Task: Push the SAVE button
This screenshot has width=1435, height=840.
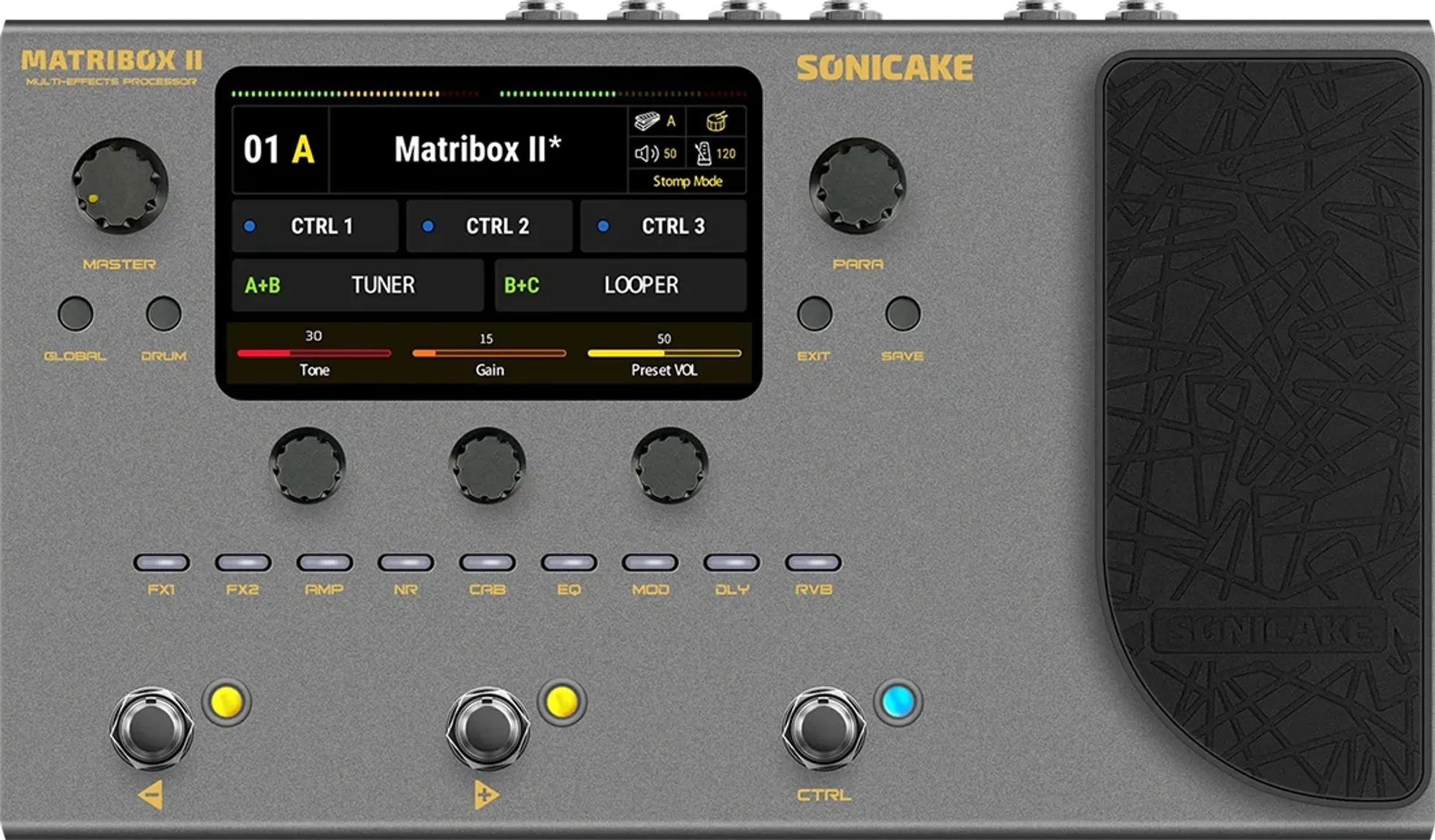Action: click(x=903, y=313)
